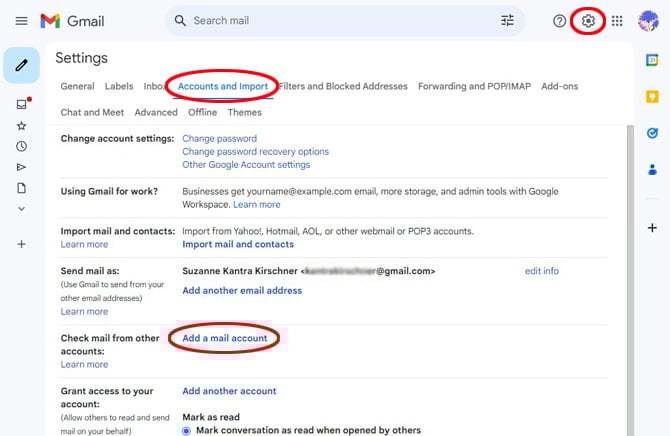Compose a new email with pencil button
Screen dimensions: 670x436
point(22,65)
